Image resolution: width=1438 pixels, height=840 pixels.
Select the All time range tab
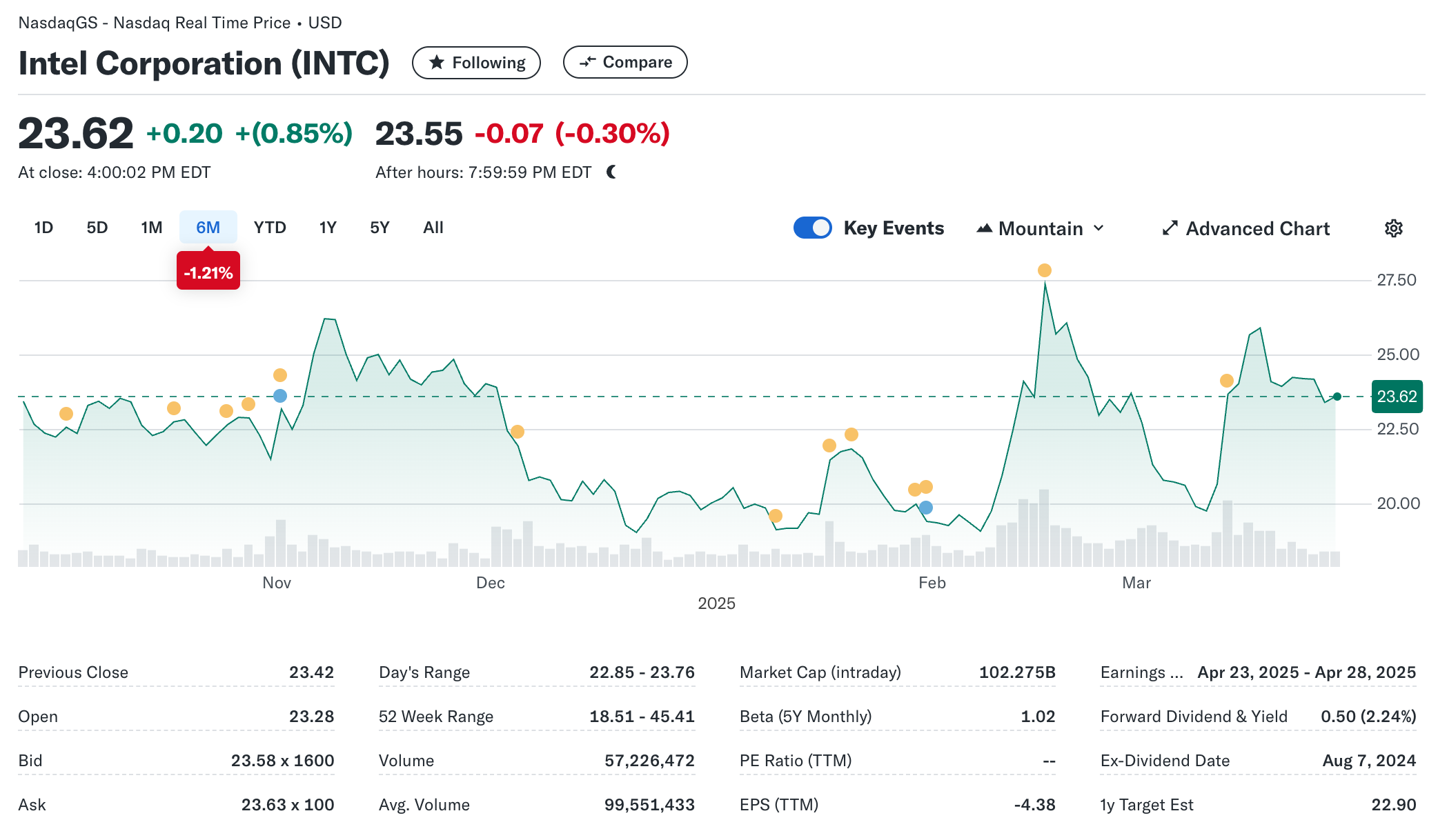click(433, 228)
